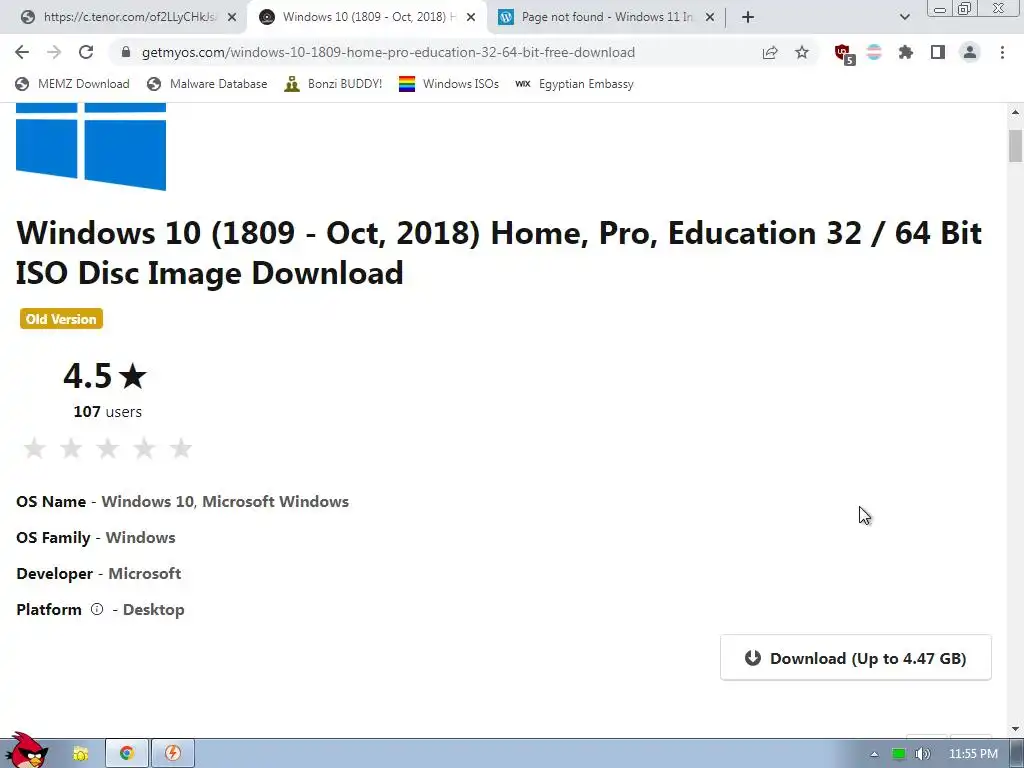The height and width of the screenshot is (768, 1024).
Task: Open the Microsoft Windows link
Action: coord(275,502)
